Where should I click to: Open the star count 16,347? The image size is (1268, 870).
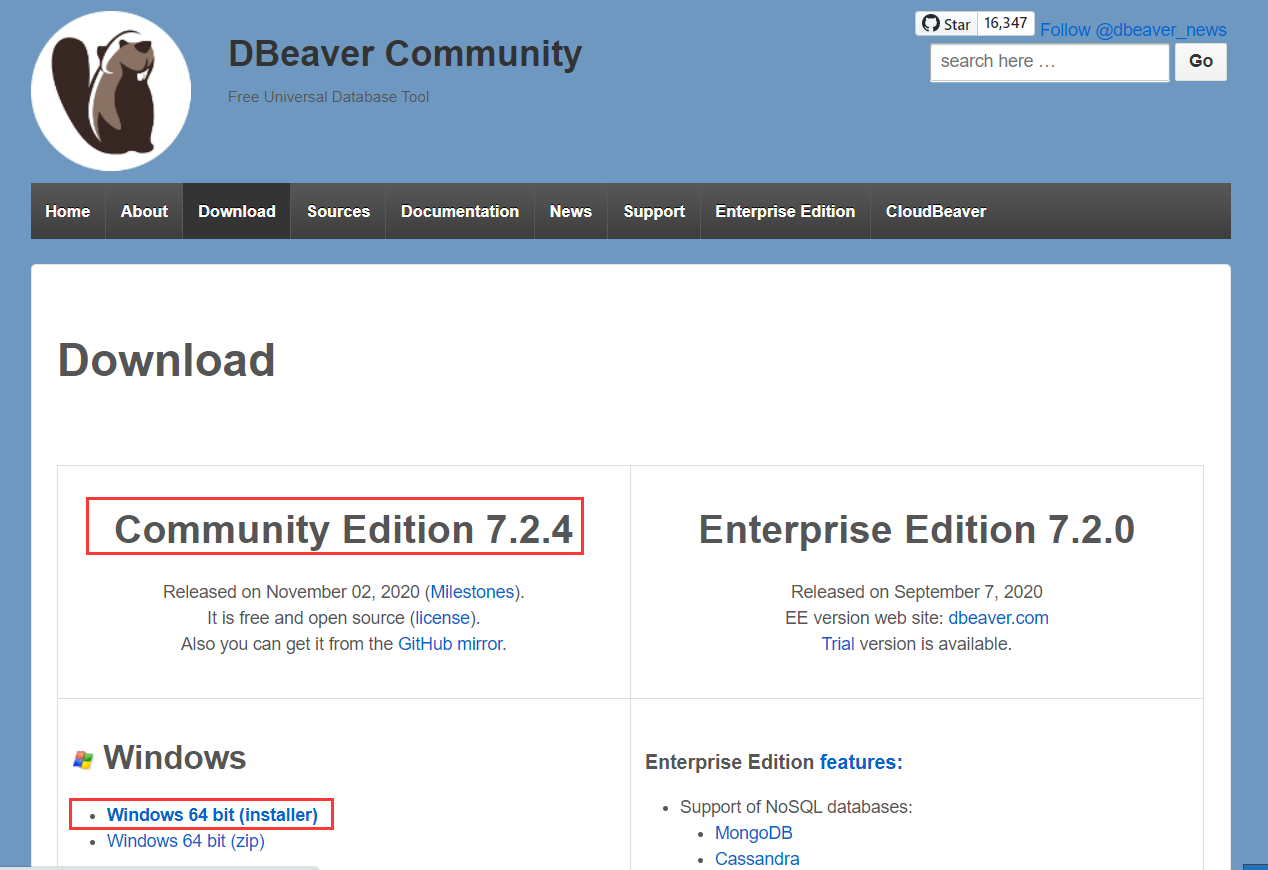(1006, 22)
